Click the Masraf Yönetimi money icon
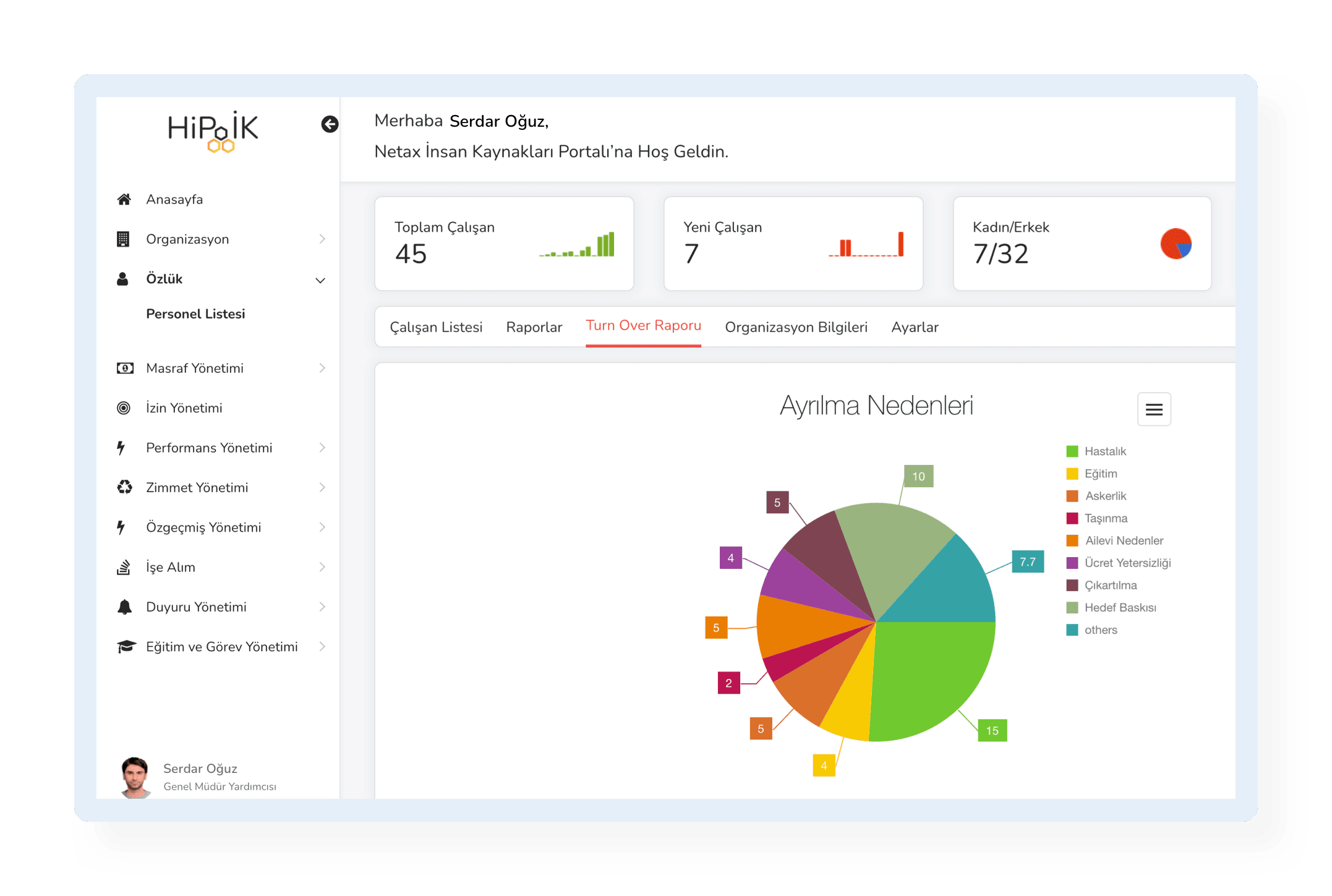 coord(125,368)
